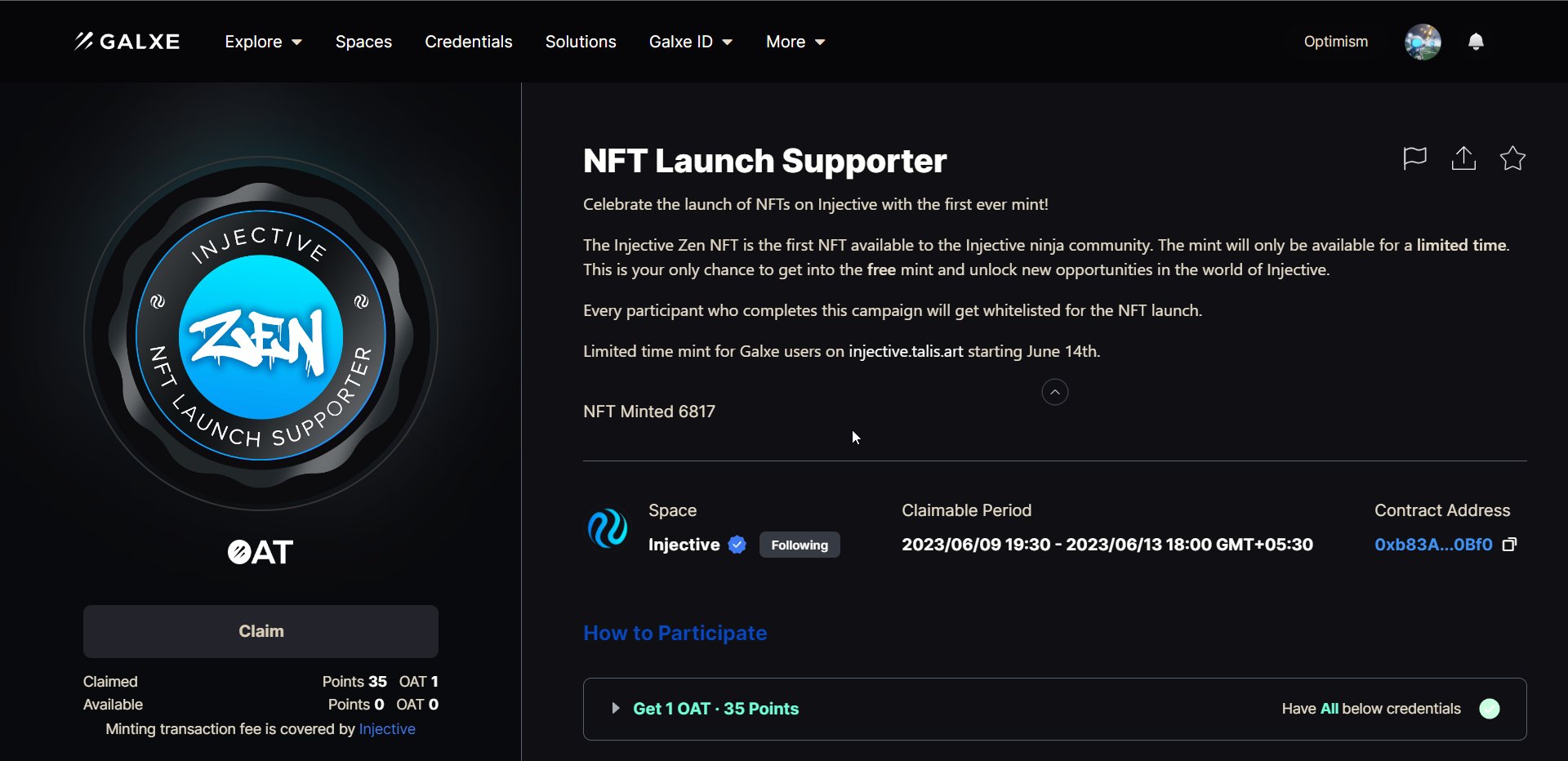Report campaign with the flag icon
The height and width of the screenshot is (761, 1568).
[1414, 158]
